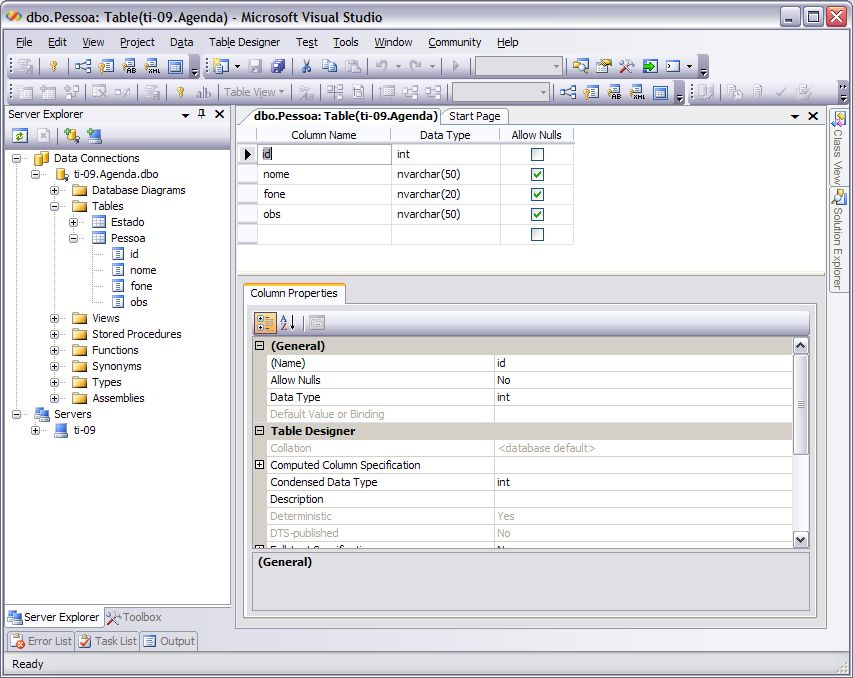853x678 pixels.
Task: Collapse the Pessoa table node
Action: [74, 238]
